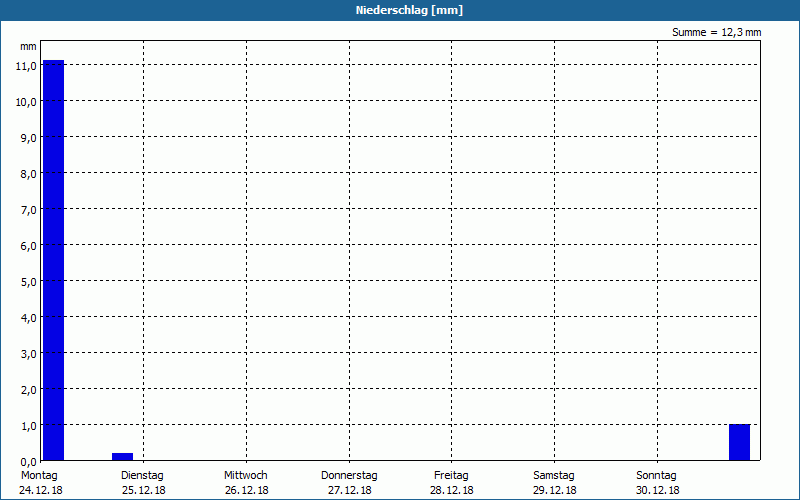Image resolution: width=800 pixels, height=500 pixels.
Task: Click the 'Samstag' axis label
Action: pyautogui.click(x=554, y=476)
